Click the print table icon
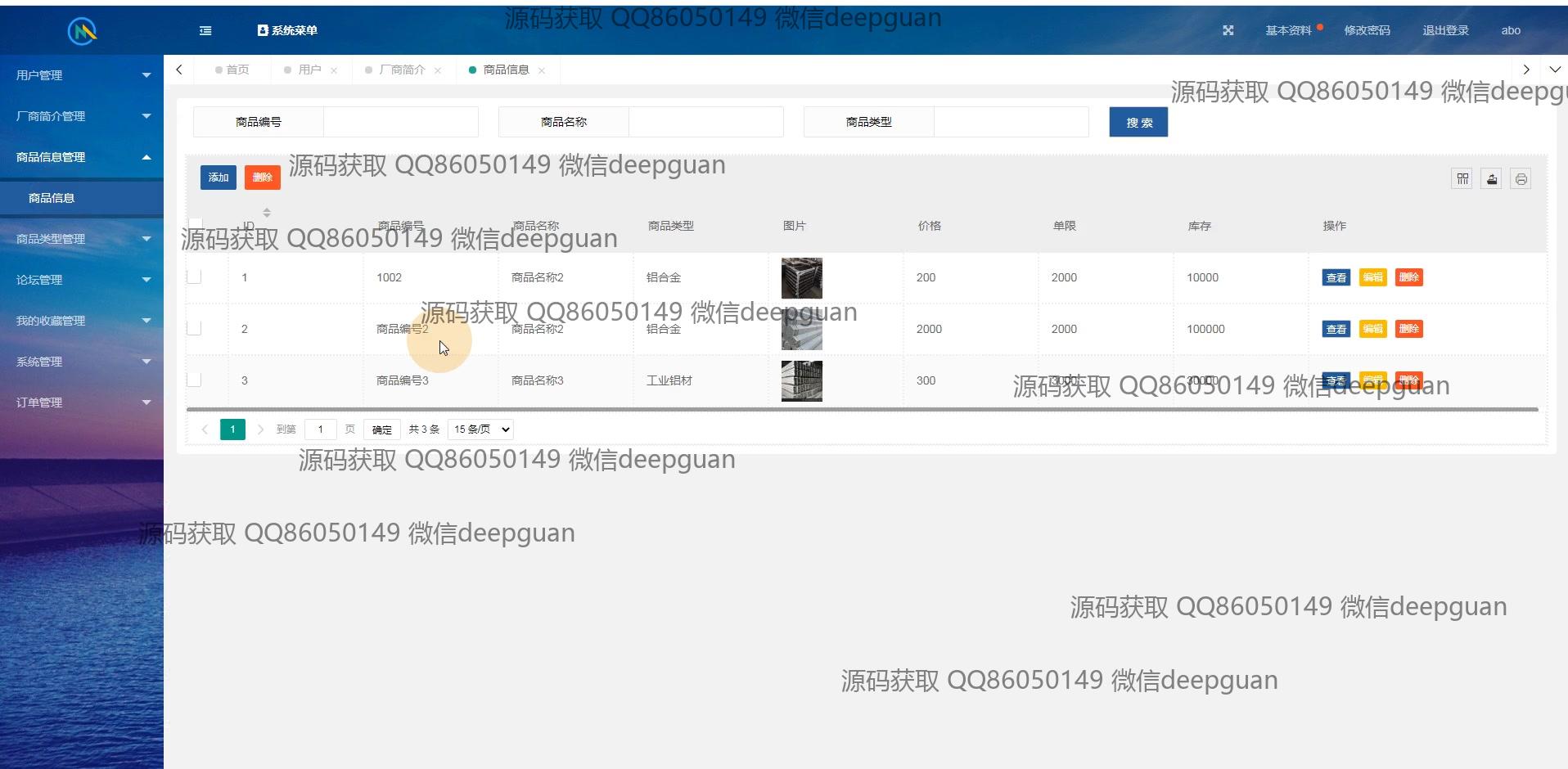 (1521, 178)
